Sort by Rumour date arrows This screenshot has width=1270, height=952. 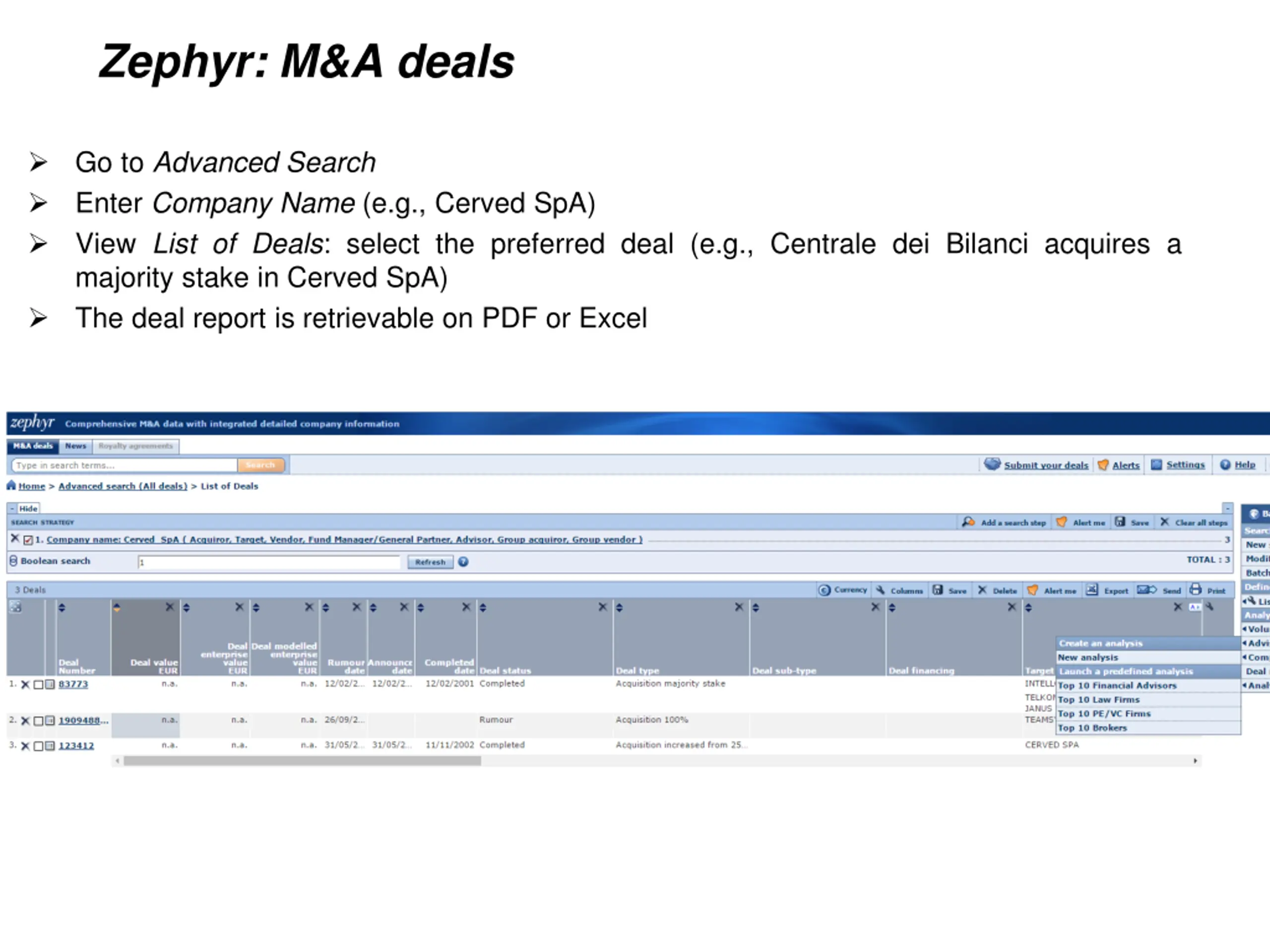point(325,608)
